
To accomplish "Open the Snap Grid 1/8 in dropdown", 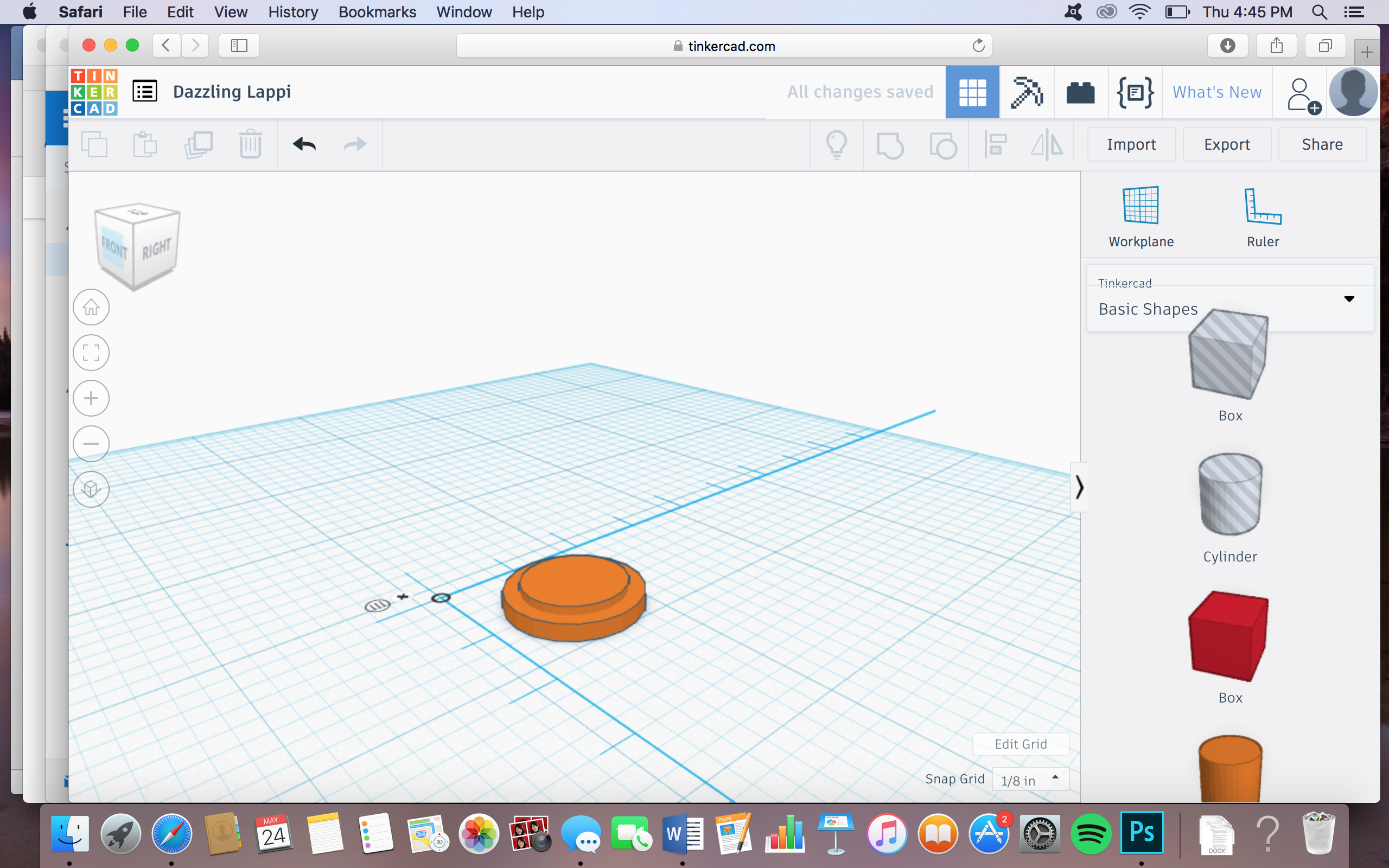I will [x=1030, y=780].
